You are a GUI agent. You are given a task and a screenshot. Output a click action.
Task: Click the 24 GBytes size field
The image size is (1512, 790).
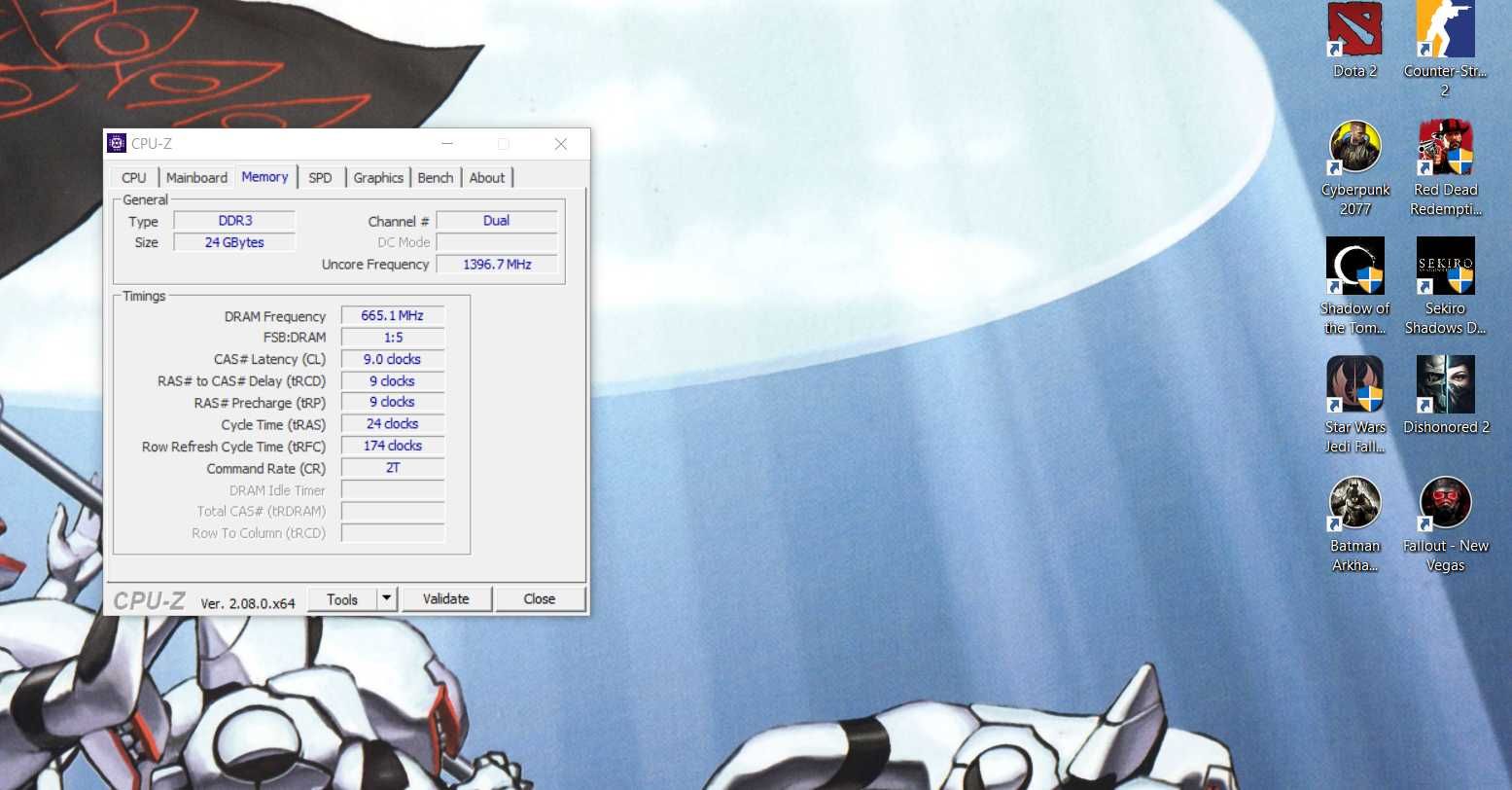pos(234,242)
